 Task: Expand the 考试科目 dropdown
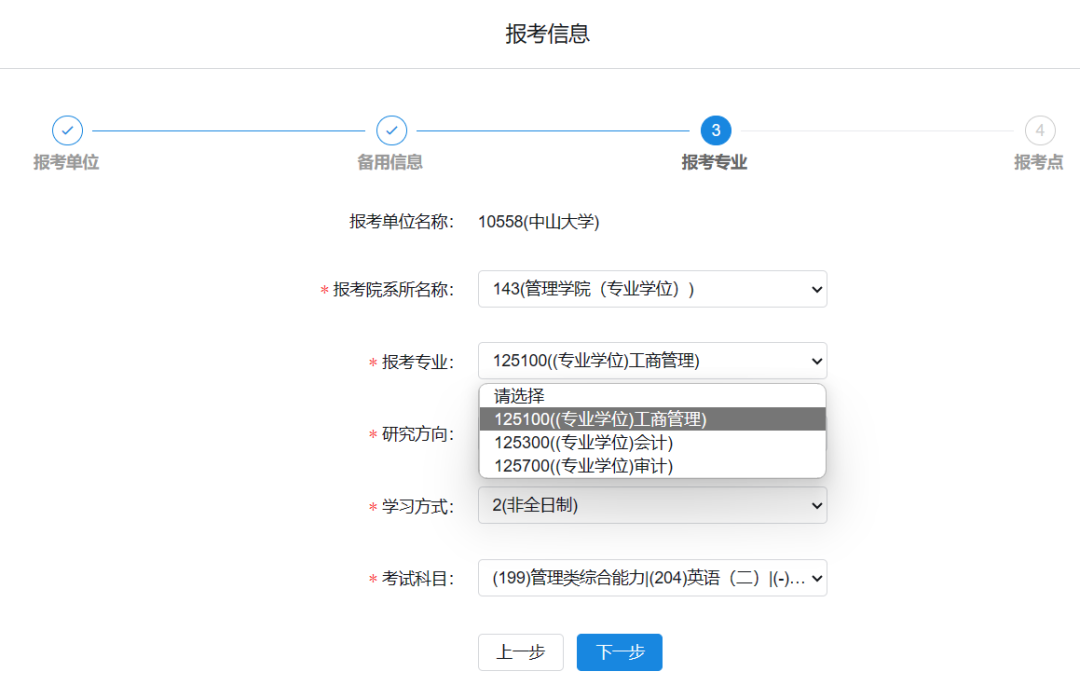(x=652, y=578)
